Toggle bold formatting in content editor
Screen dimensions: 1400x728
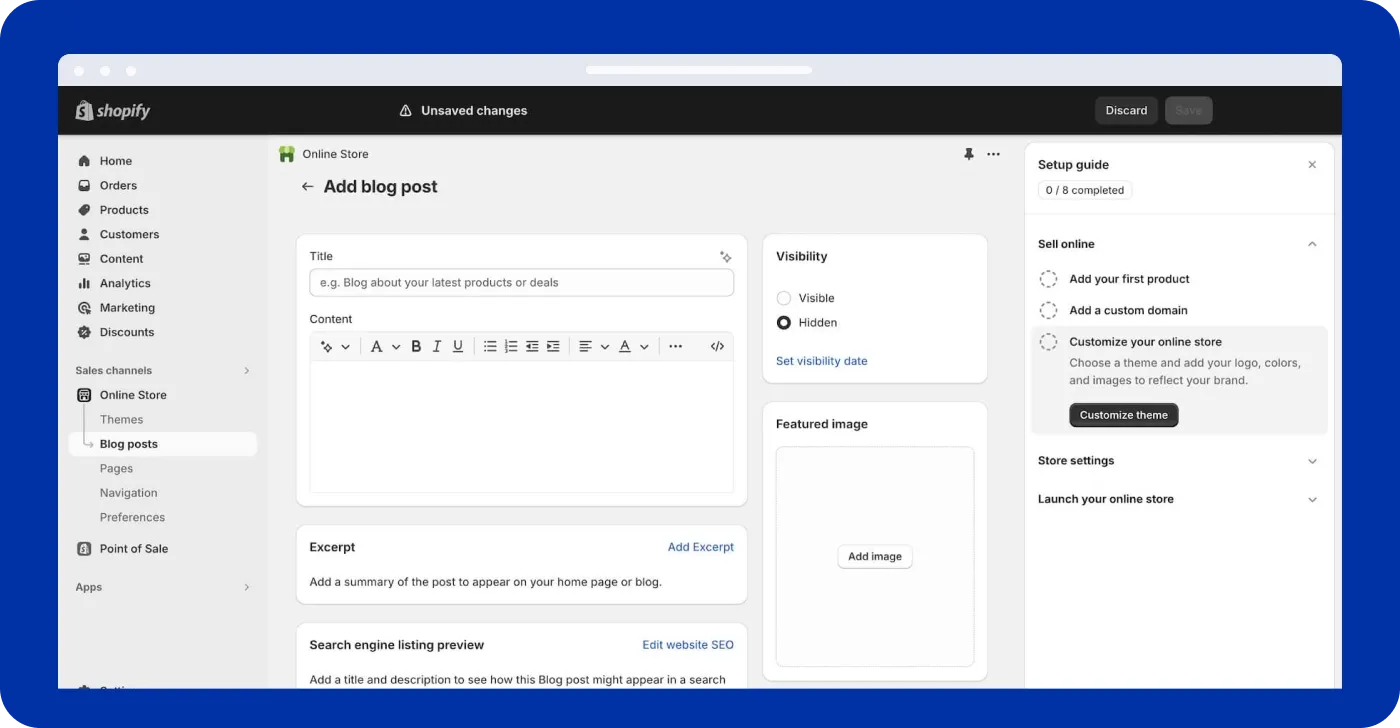point(416,346)
